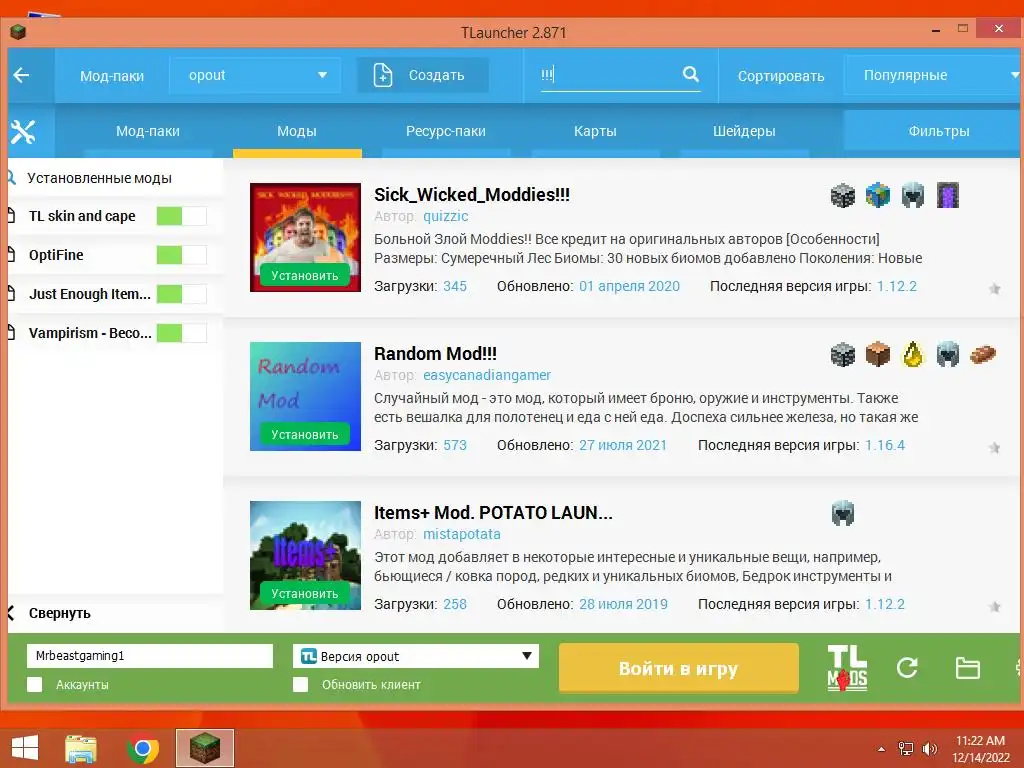1024x768 pixels.
Task: Click nether portal icon of Sick_Wicked_Moddies
Action: point(948,195)
